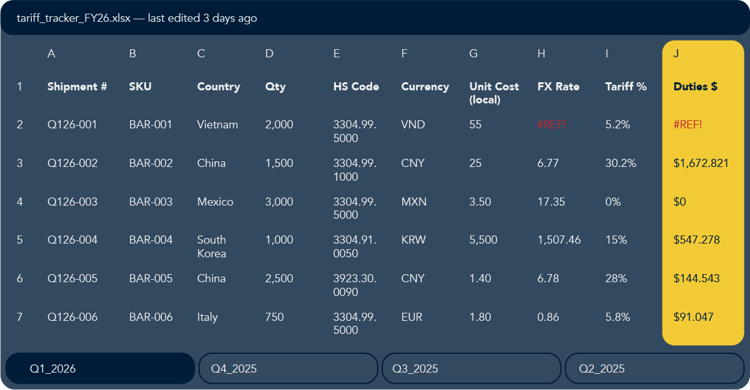Select the #REF! error in FX Rate column

click(551, 124)
